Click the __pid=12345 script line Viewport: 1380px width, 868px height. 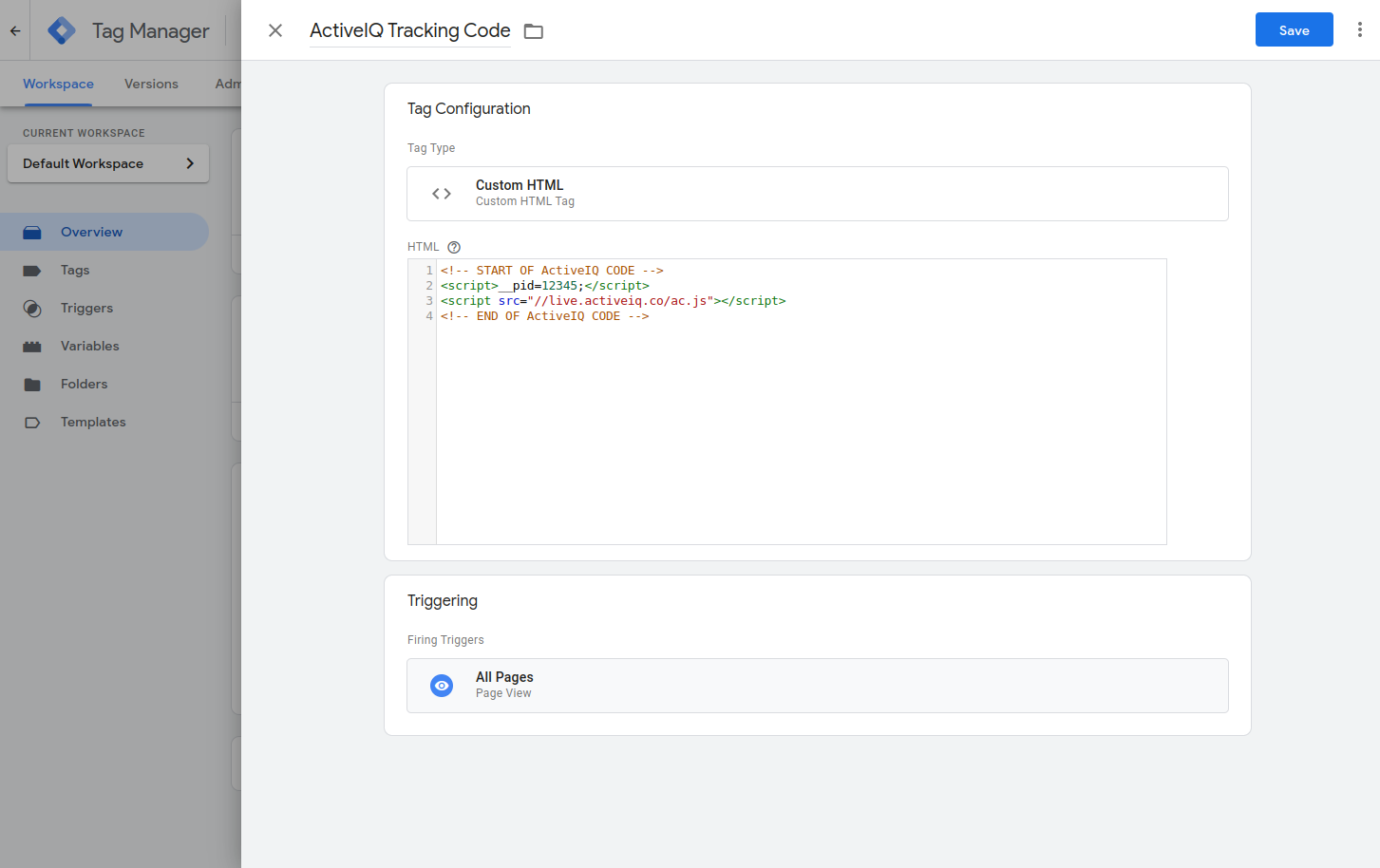pyautogui.click(x=545, y=286)
